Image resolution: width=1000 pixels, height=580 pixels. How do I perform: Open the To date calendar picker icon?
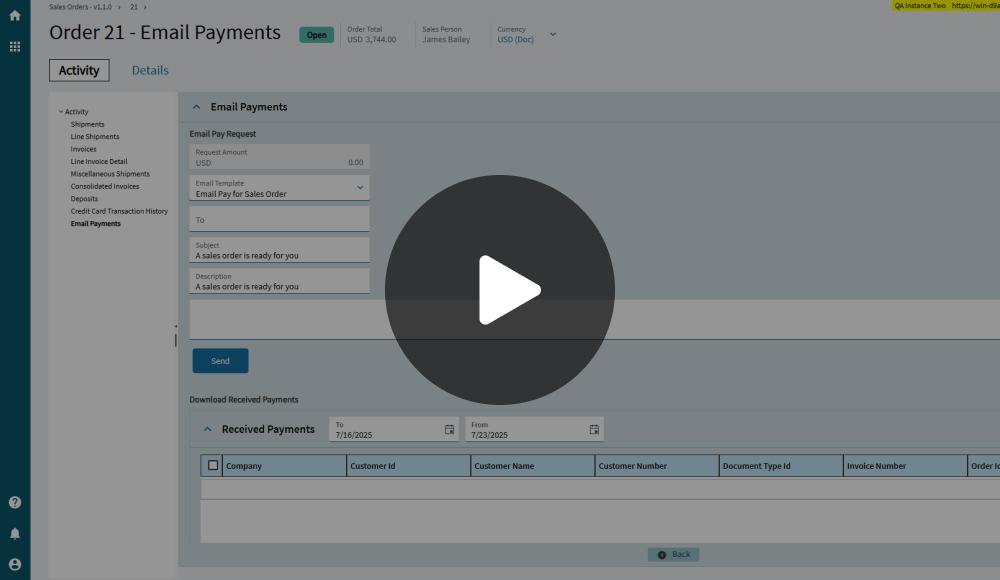[x=449, y=430]
